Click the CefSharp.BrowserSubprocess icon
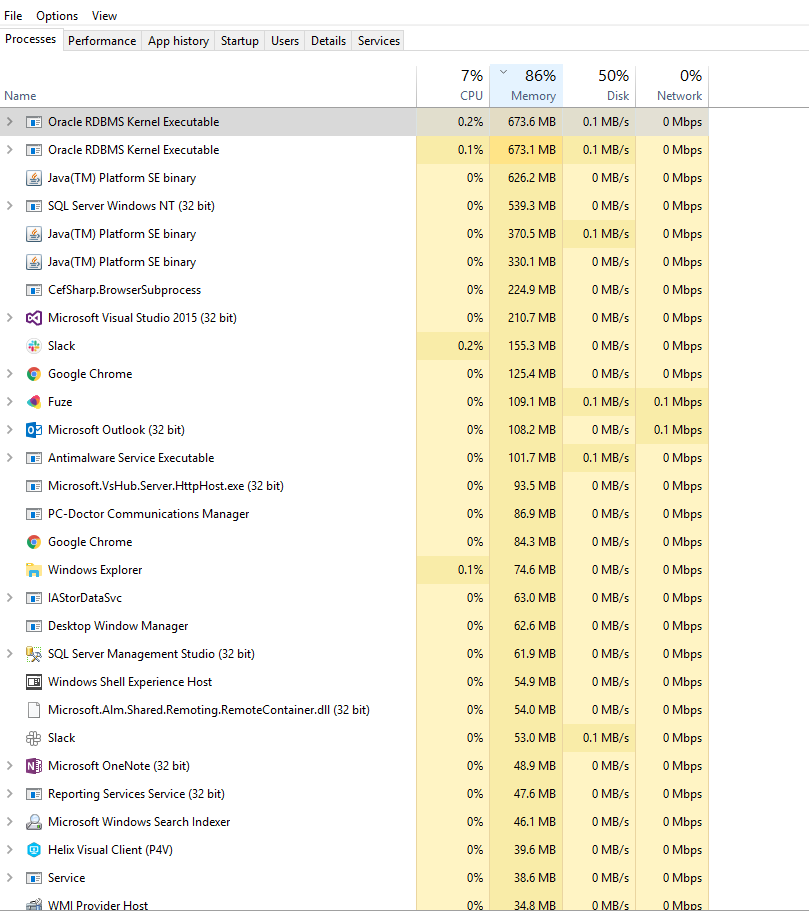809x912 pixels. point(34,290)
